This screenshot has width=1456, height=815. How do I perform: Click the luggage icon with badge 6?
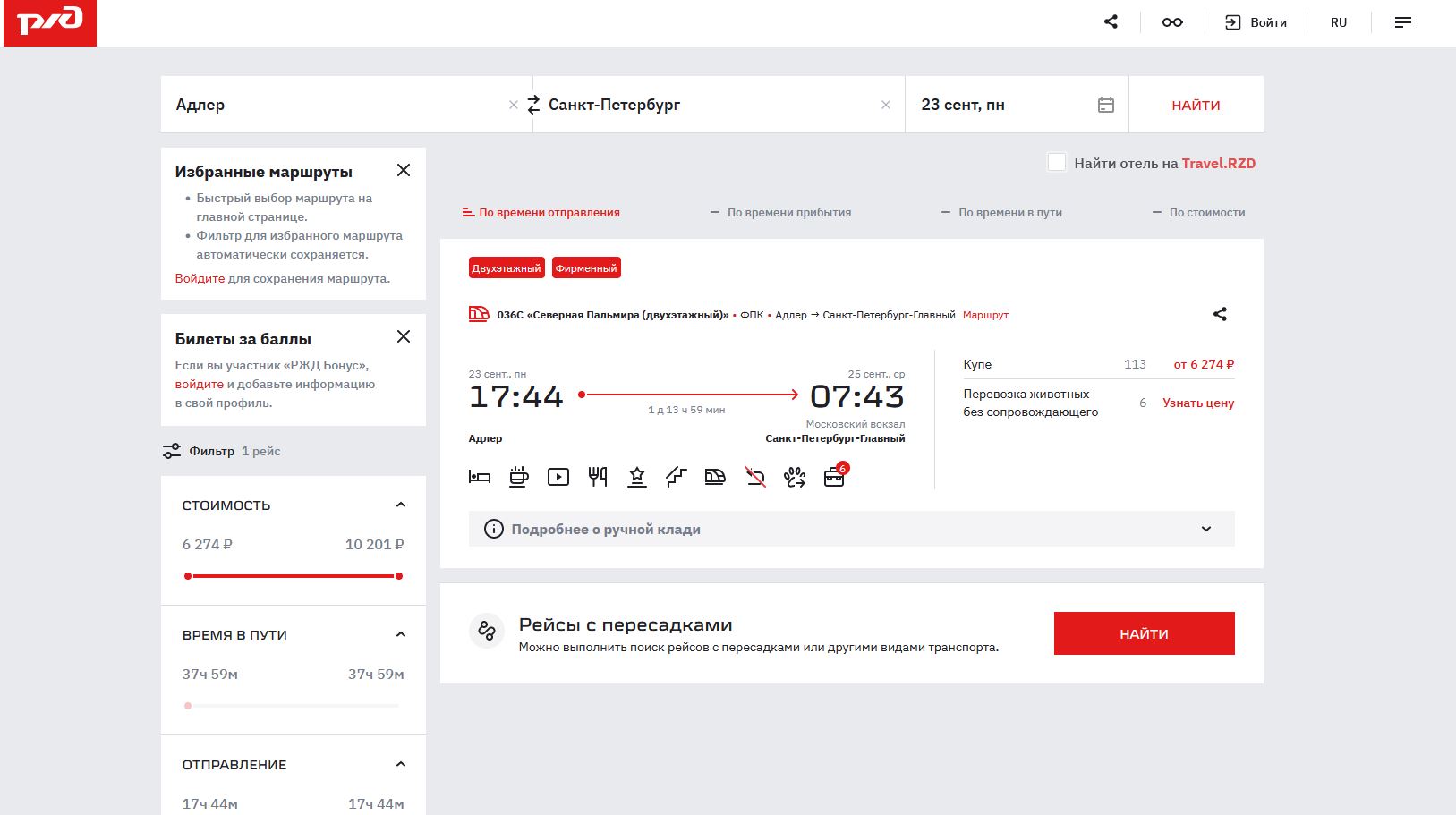[x=834, y=477]
